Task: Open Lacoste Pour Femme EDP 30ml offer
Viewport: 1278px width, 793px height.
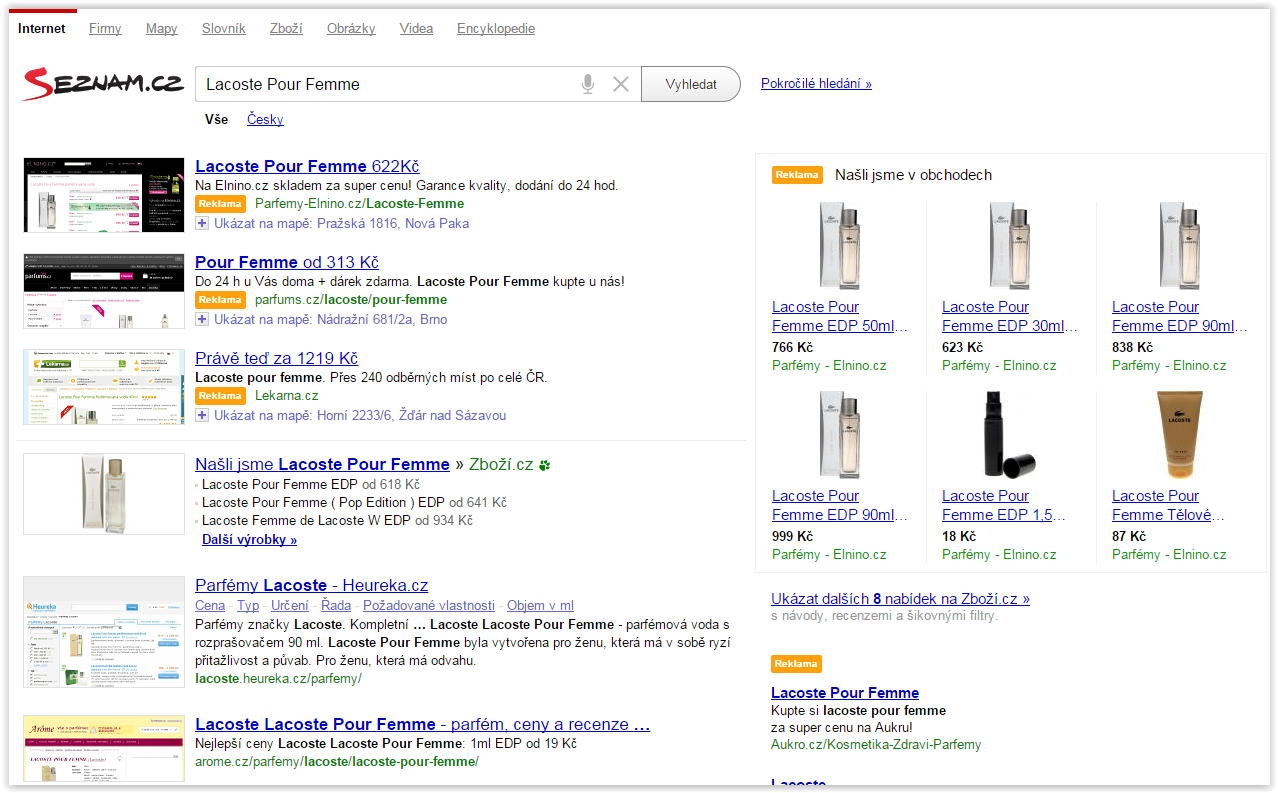Action: coord(1010,316)
